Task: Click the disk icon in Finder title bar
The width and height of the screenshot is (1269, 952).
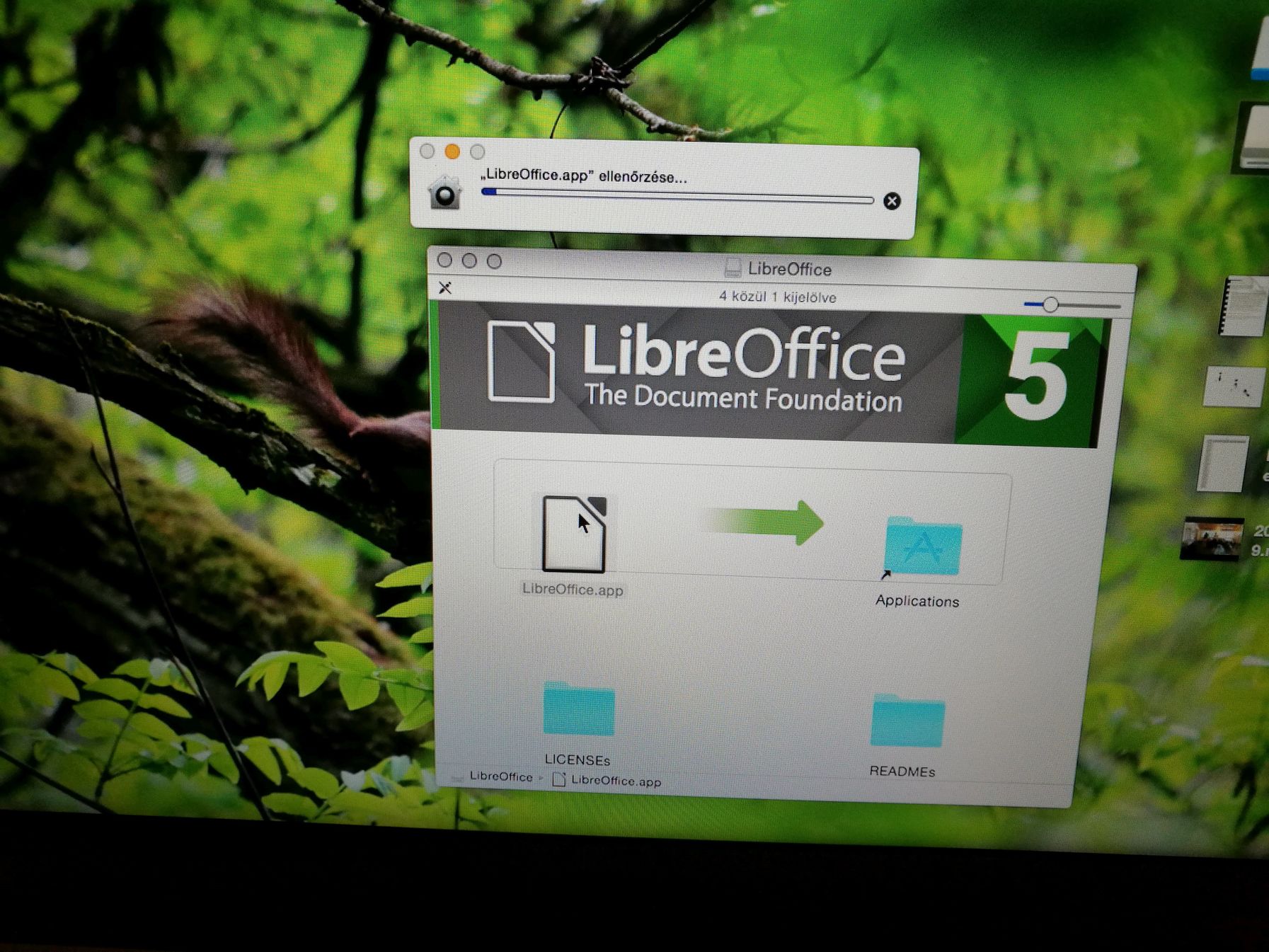Action: click(x=733, y=268)
